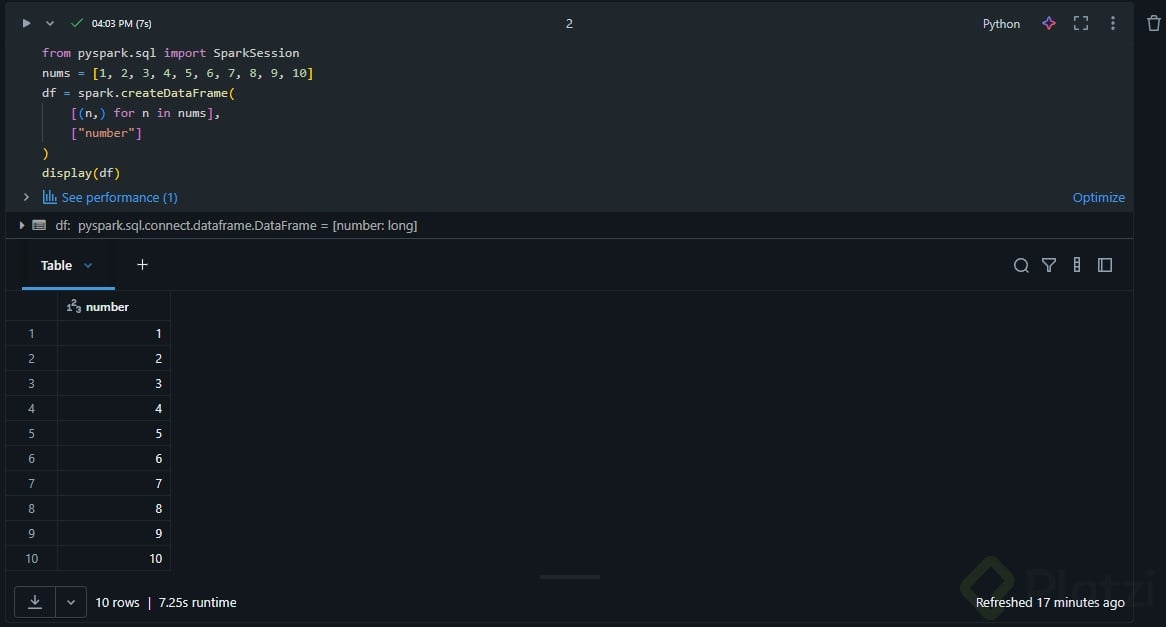Open the download options dropdown
Viewport: 1166px width, 627px height.
click(70, 602)
